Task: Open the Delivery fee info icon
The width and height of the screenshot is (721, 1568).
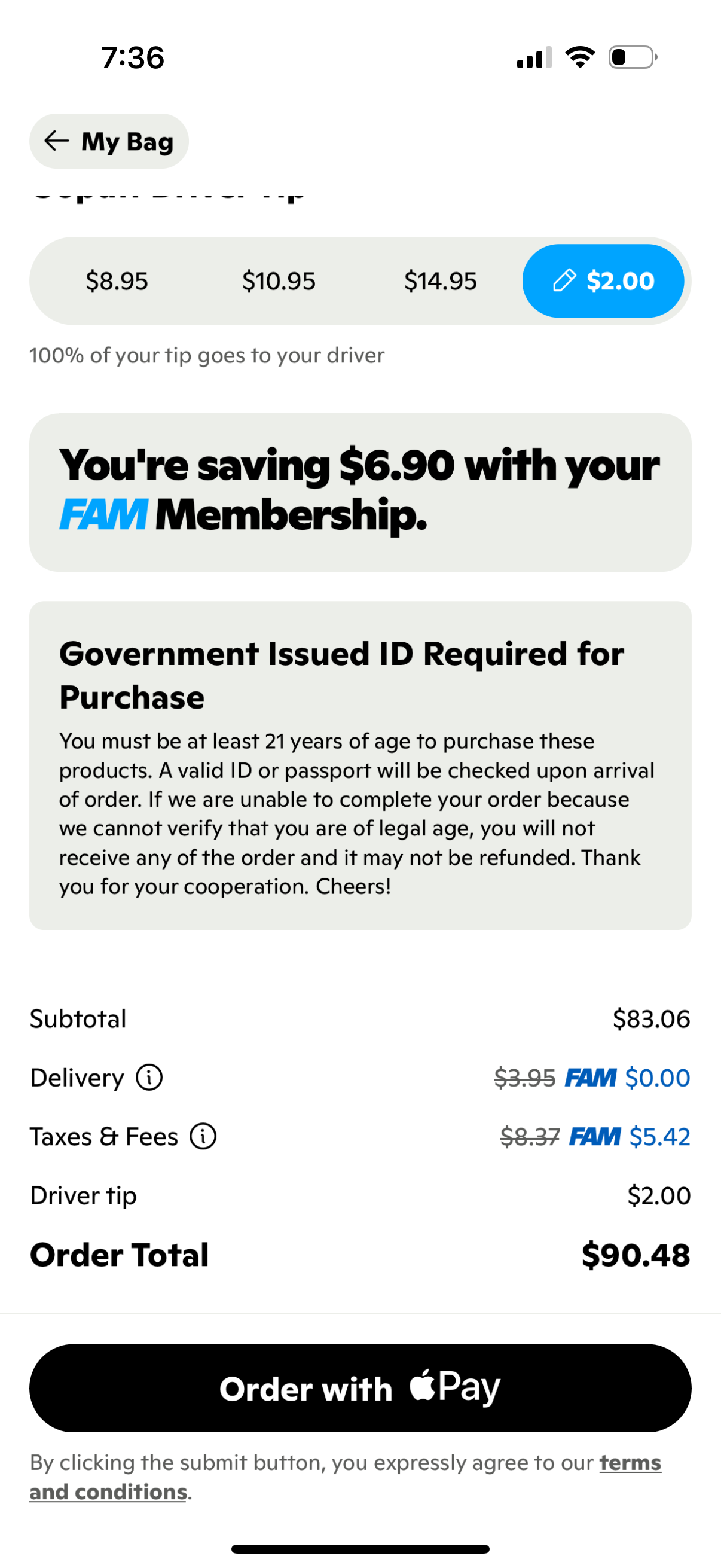Action: tap(149, 1077)
